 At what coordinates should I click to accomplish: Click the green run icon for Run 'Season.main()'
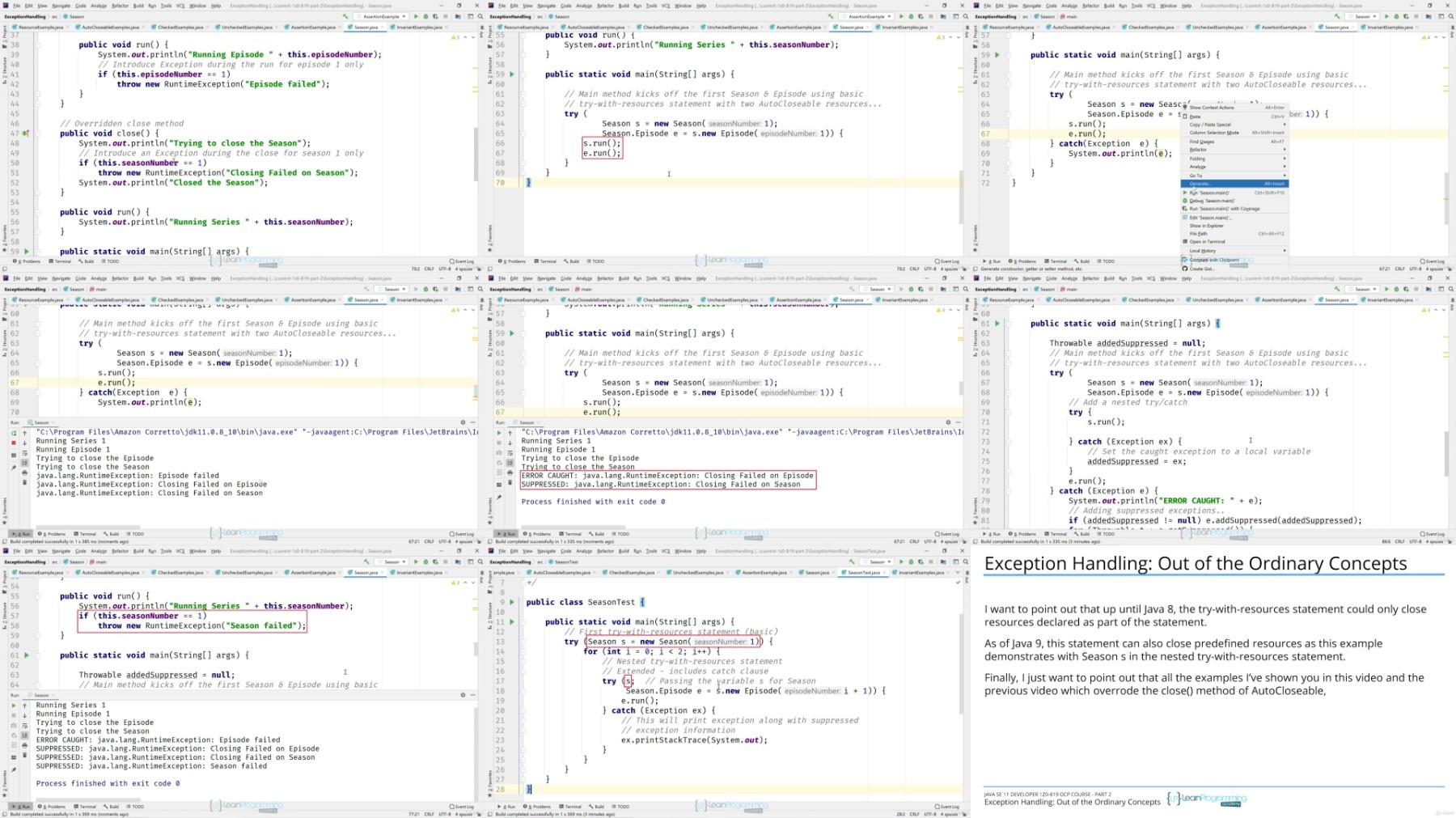coord(1185,193)
